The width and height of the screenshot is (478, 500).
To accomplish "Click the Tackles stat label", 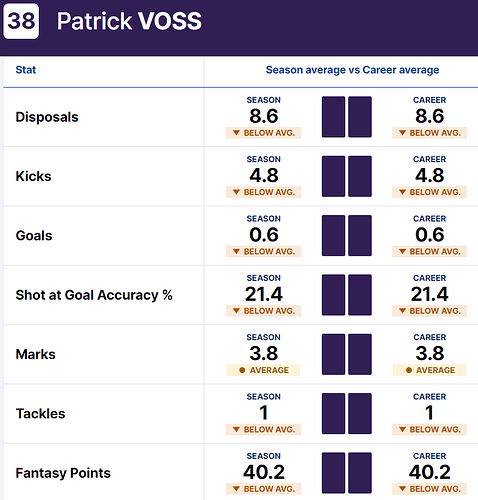I will (40, 414).
